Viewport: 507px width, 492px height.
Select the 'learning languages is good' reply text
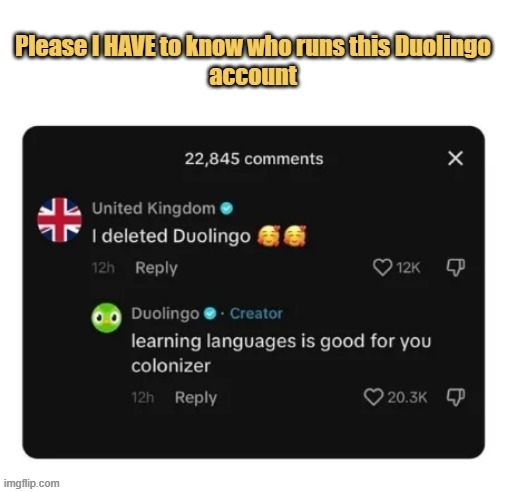281,353
